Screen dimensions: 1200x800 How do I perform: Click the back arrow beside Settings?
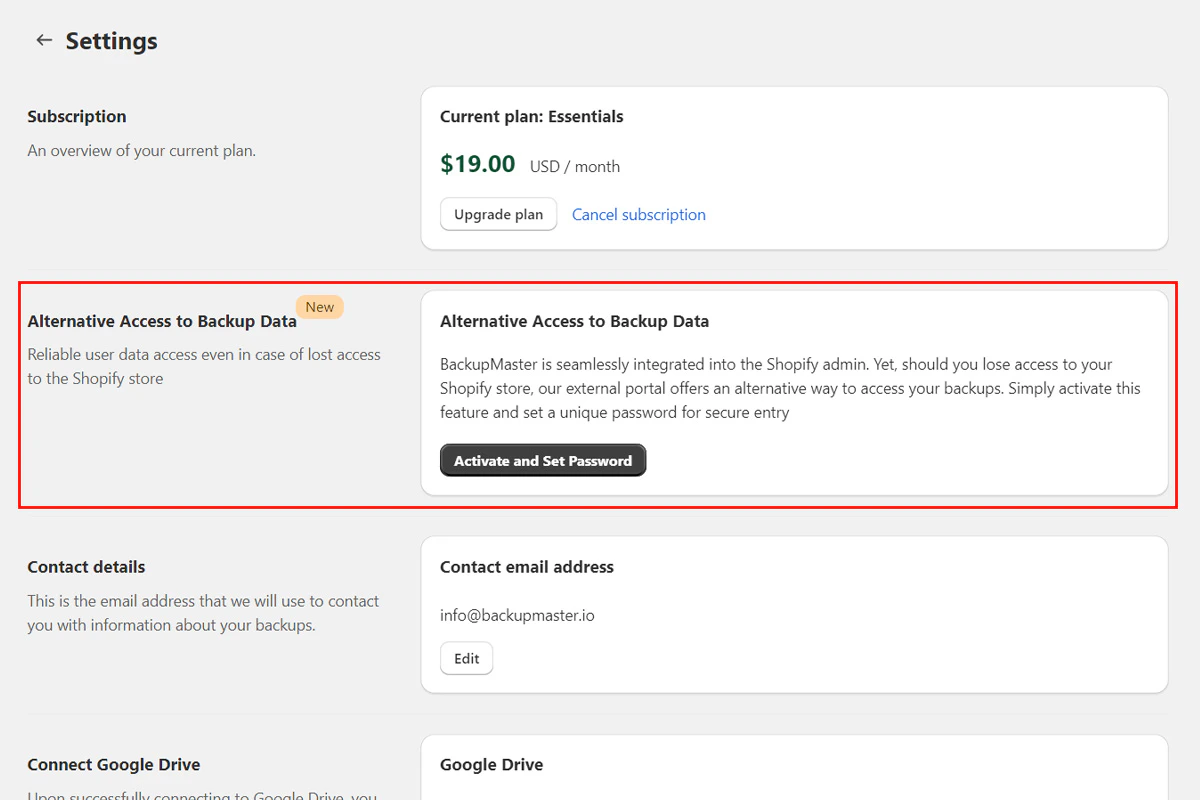tap(44, 40)
